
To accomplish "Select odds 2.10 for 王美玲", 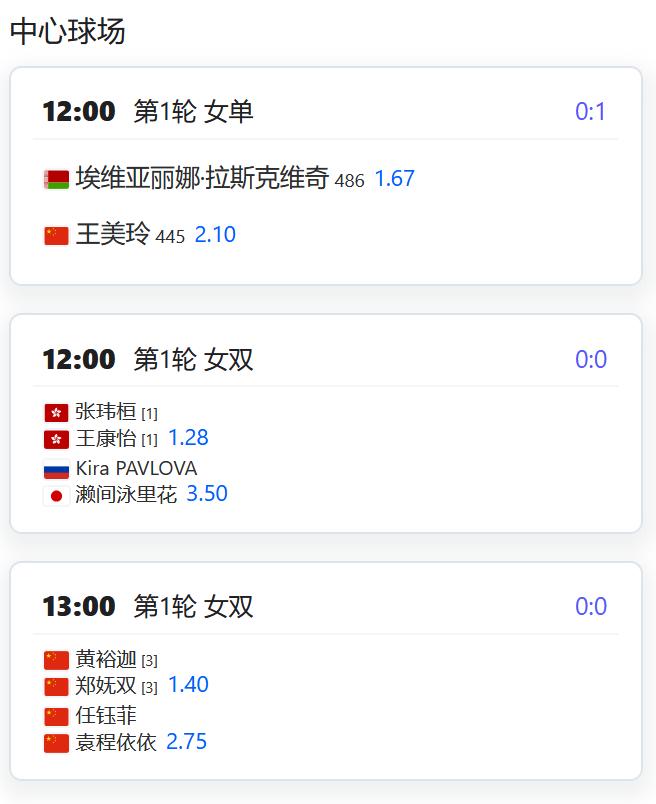I will pos(215,235).
